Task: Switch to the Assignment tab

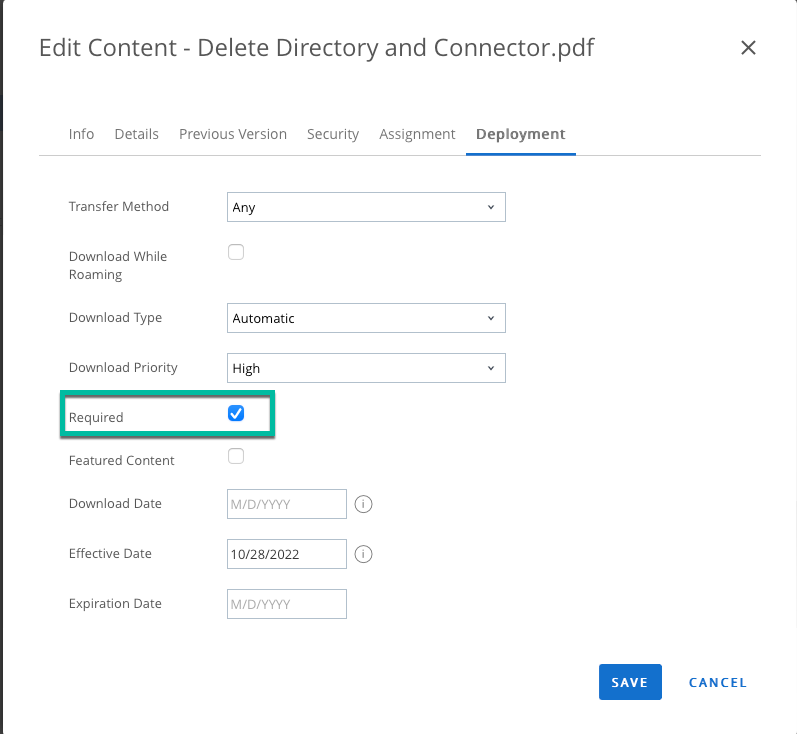Action: [417, 134]
